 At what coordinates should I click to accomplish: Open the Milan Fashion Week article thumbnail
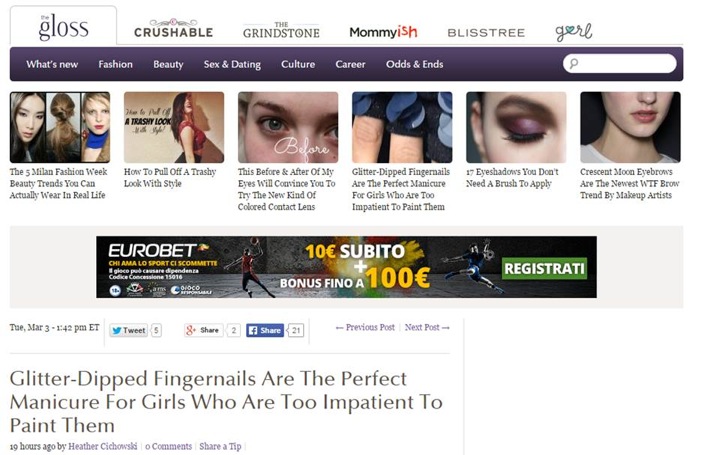60,127
